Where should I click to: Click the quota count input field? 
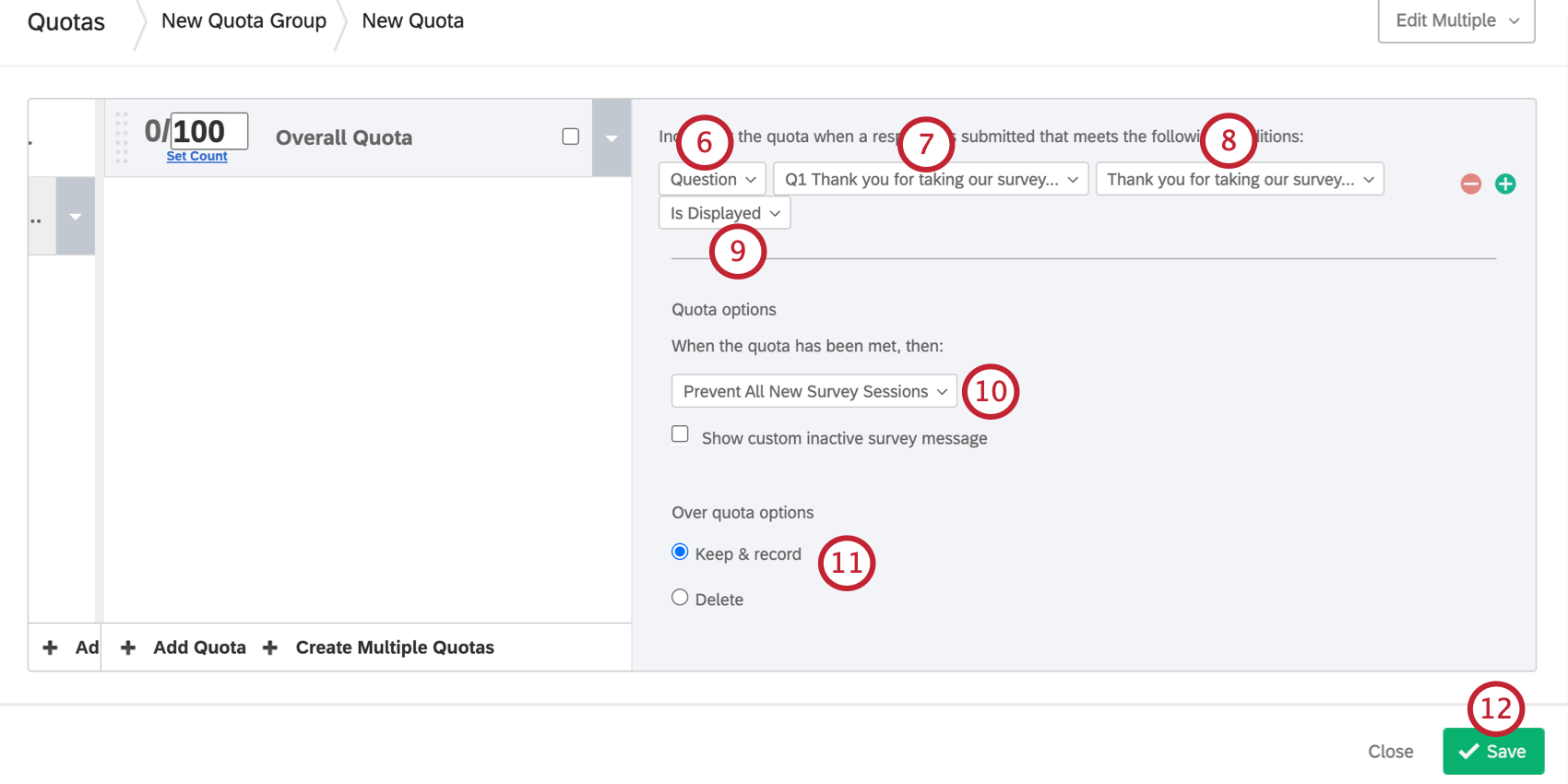209,131
